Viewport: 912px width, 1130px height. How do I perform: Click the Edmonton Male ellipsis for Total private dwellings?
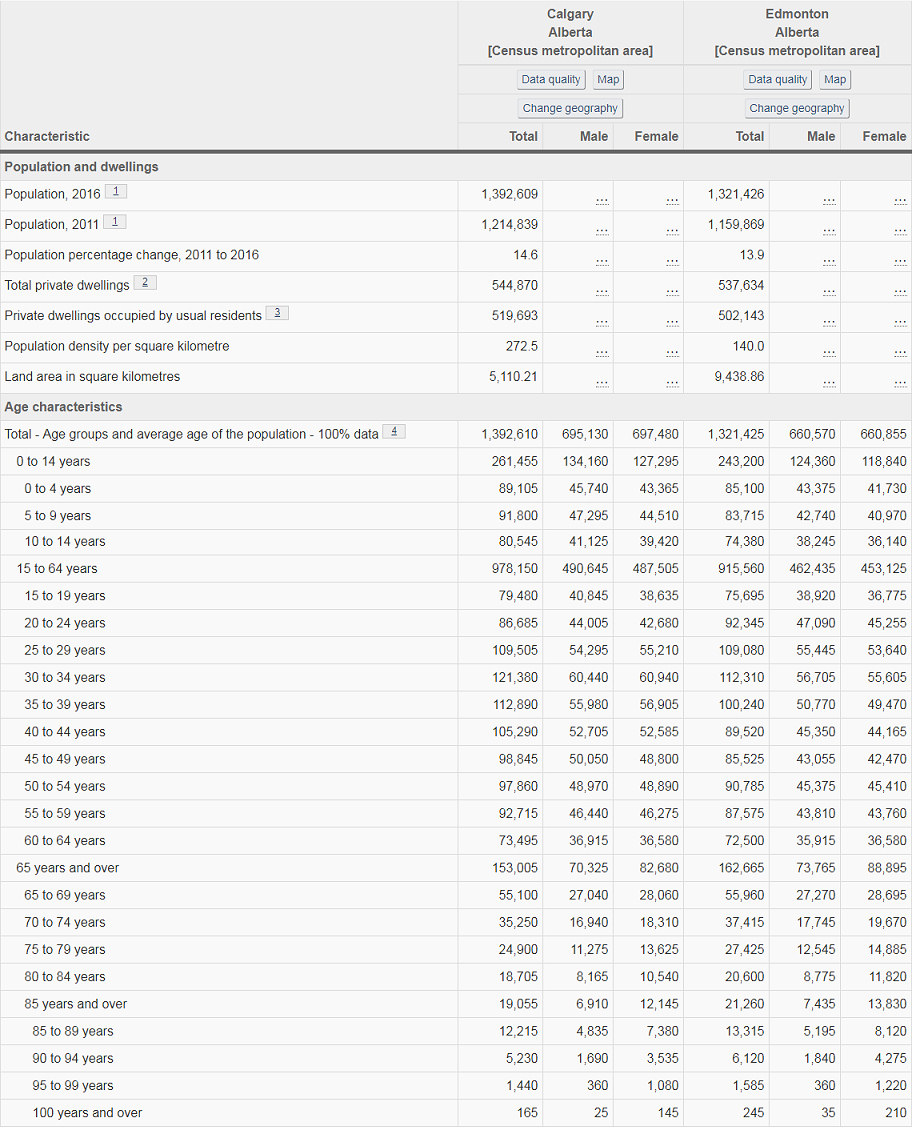point(829,292)
